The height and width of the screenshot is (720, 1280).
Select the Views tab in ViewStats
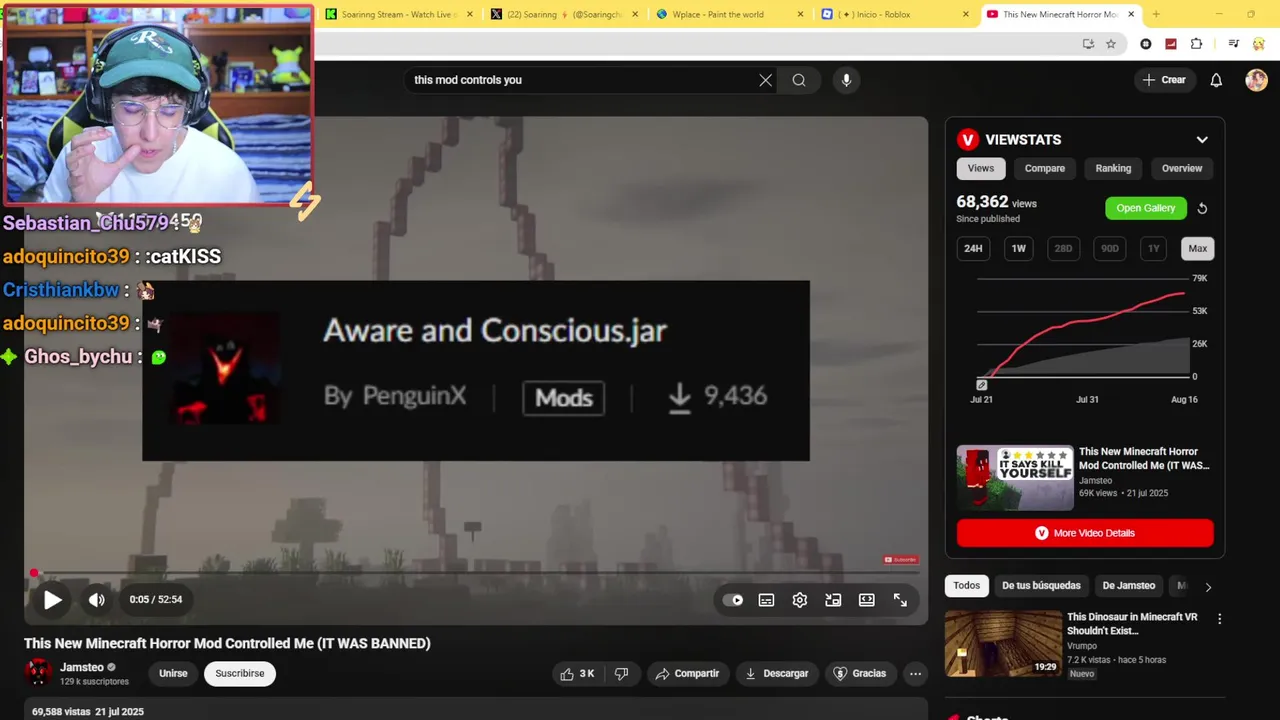tap(981, 168)
